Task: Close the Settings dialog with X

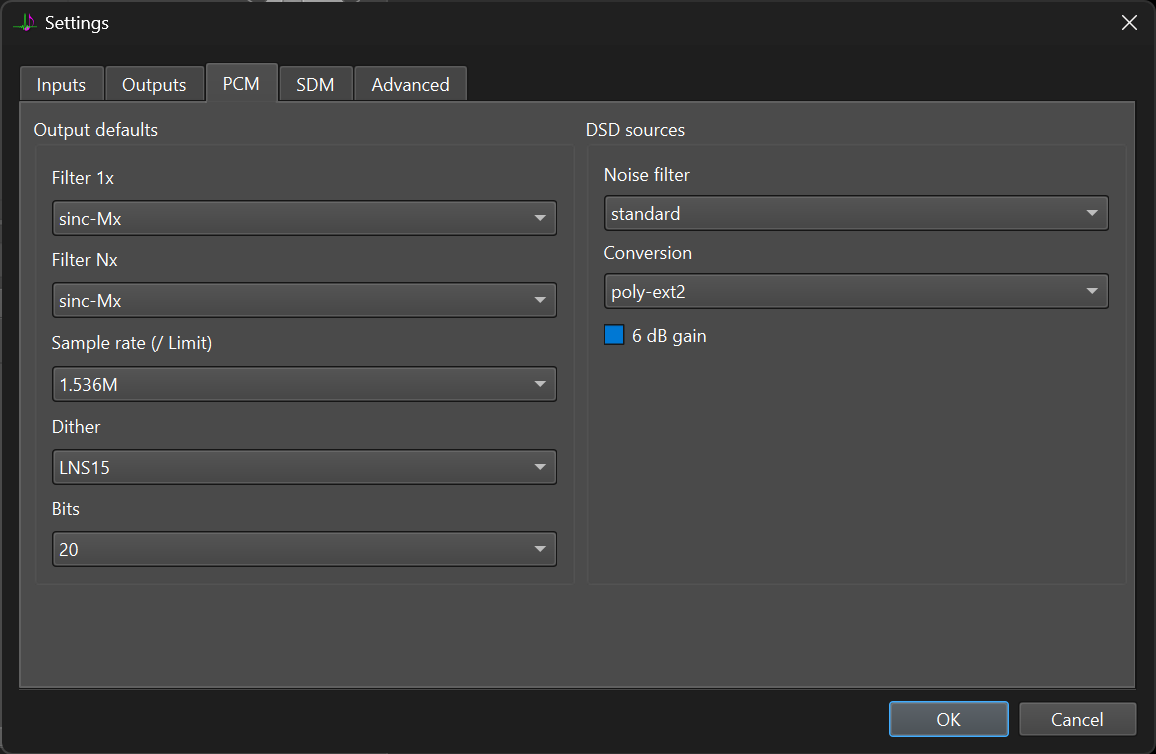Action: pos(1129,23)
